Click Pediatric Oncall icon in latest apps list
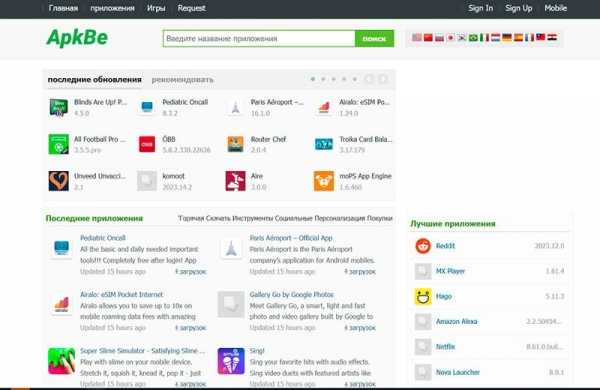This screenshot has height=390, width=600. pos(62,248)
